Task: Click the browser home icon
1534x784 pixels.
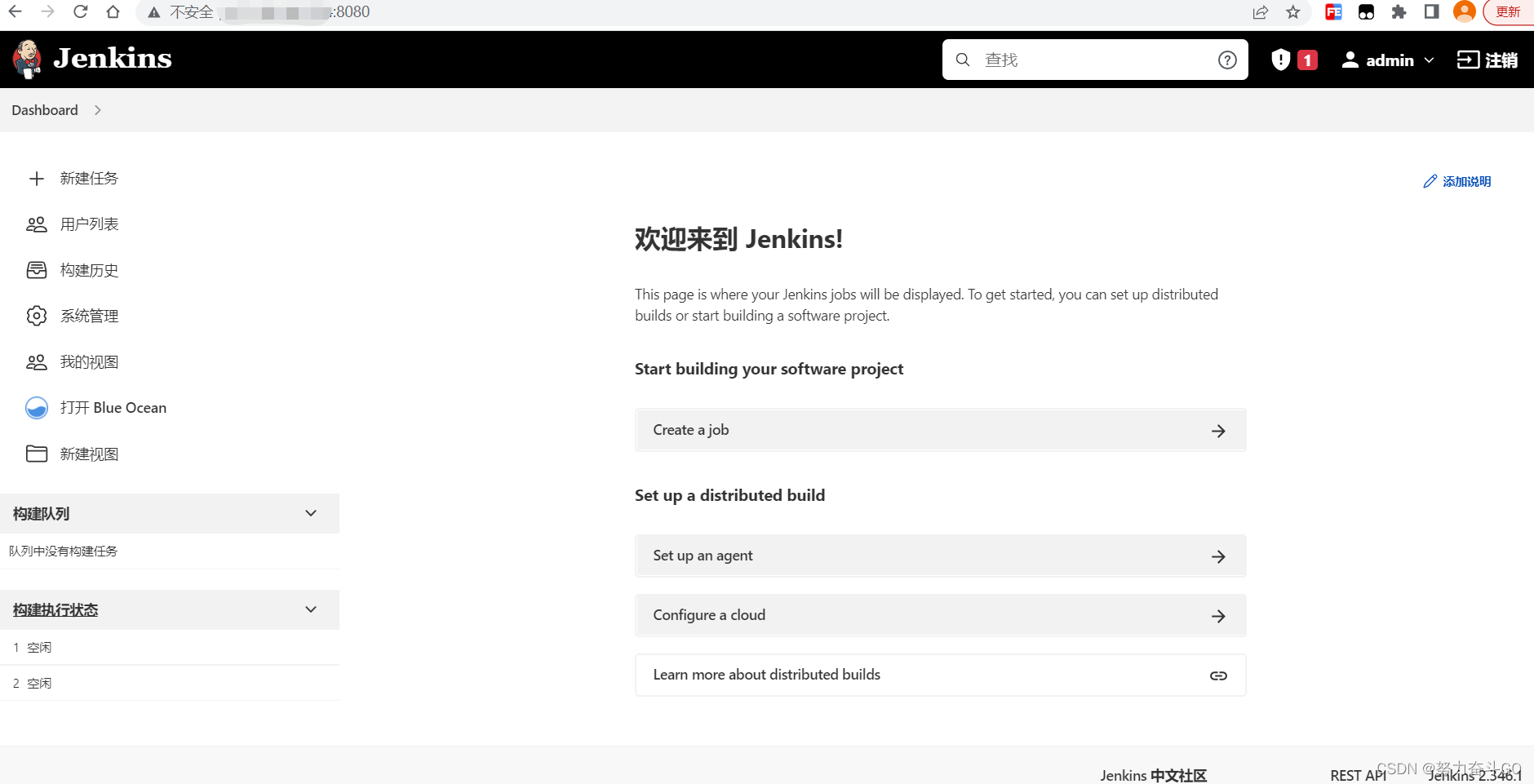Action: coord(113,11)
